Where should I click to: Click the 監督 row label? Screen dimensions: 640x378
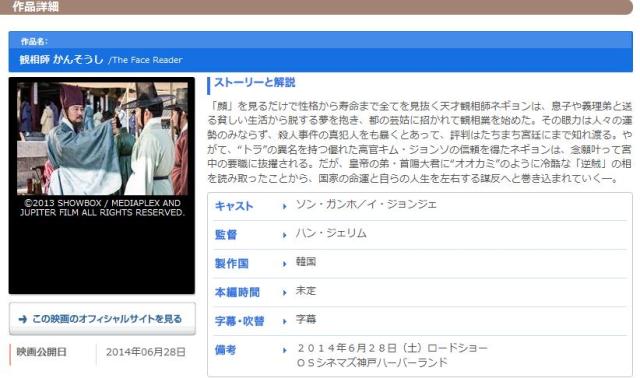(x=226, y=235)
